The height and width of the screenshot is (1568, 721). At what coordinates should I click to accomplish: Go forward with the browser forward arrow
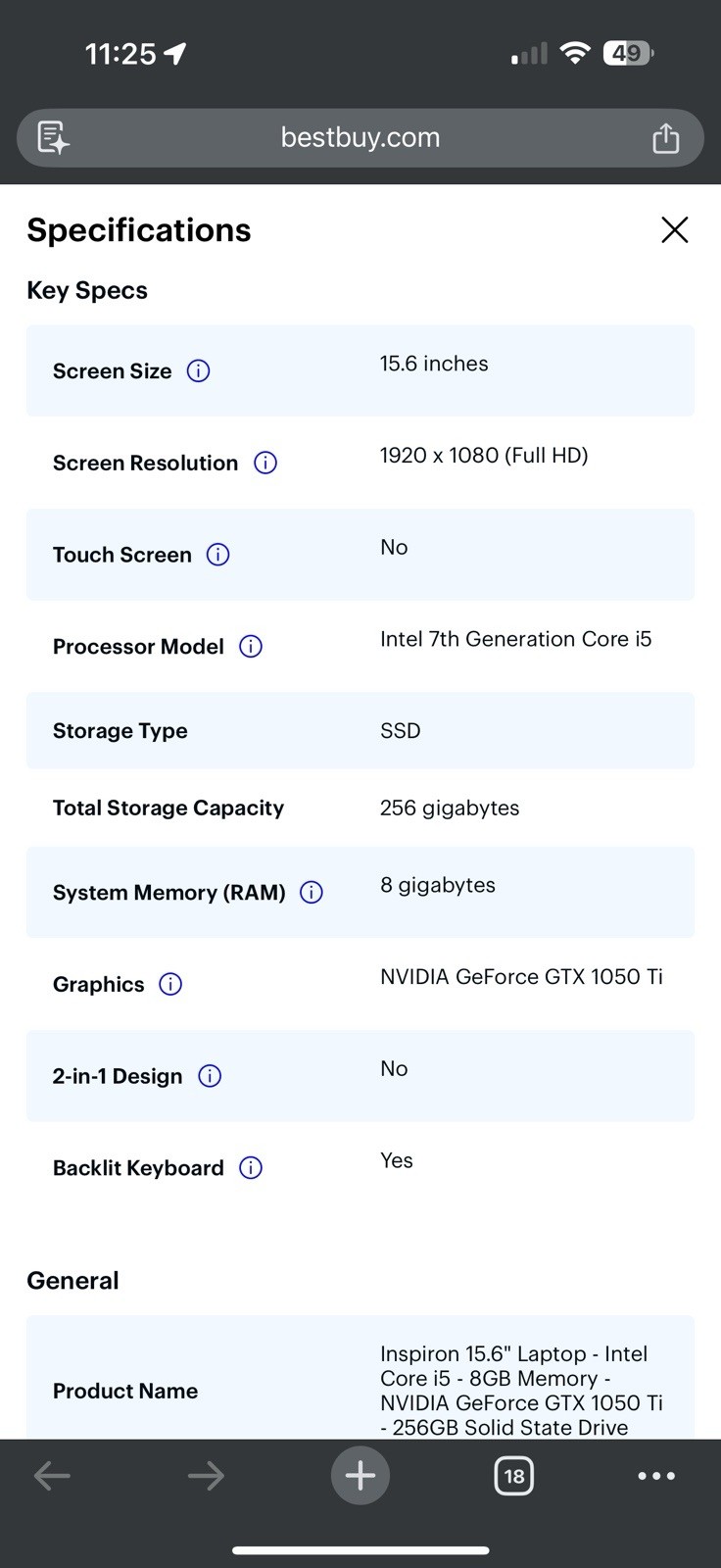click(207, 1476)
